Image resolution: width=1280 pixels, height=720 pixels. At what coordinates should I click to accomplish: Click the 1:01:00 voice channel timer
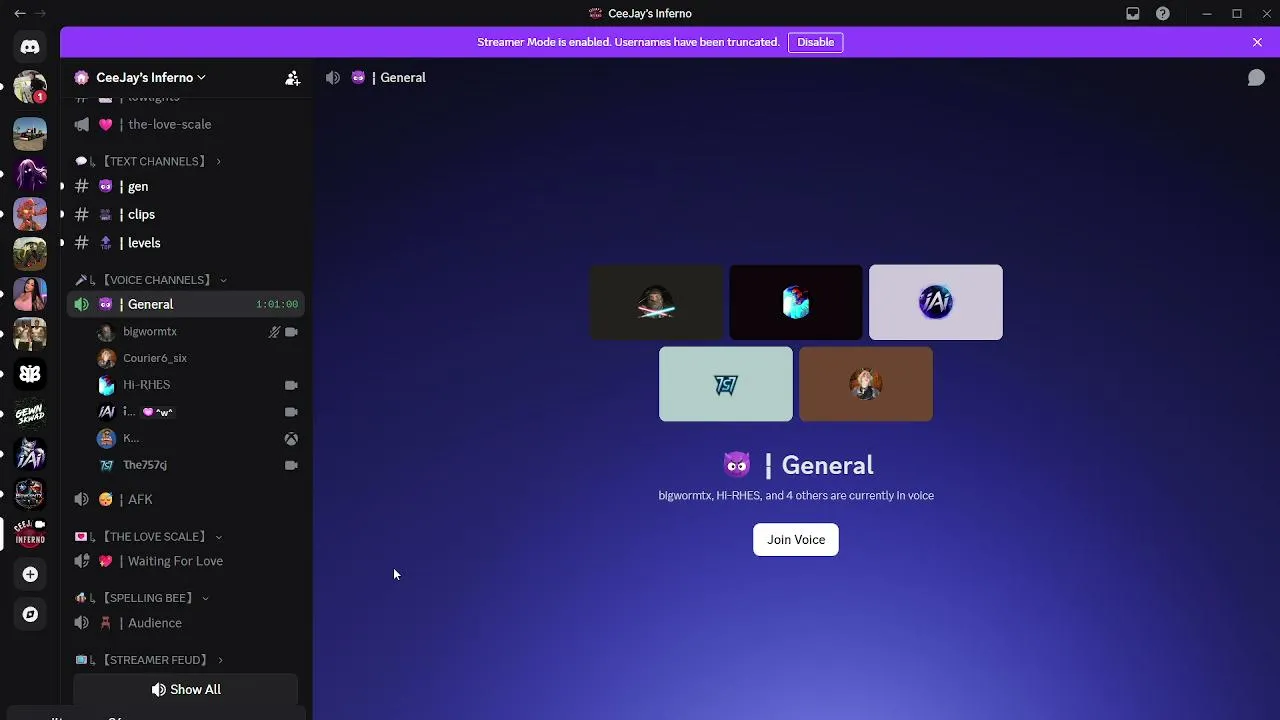coord(277,305)
